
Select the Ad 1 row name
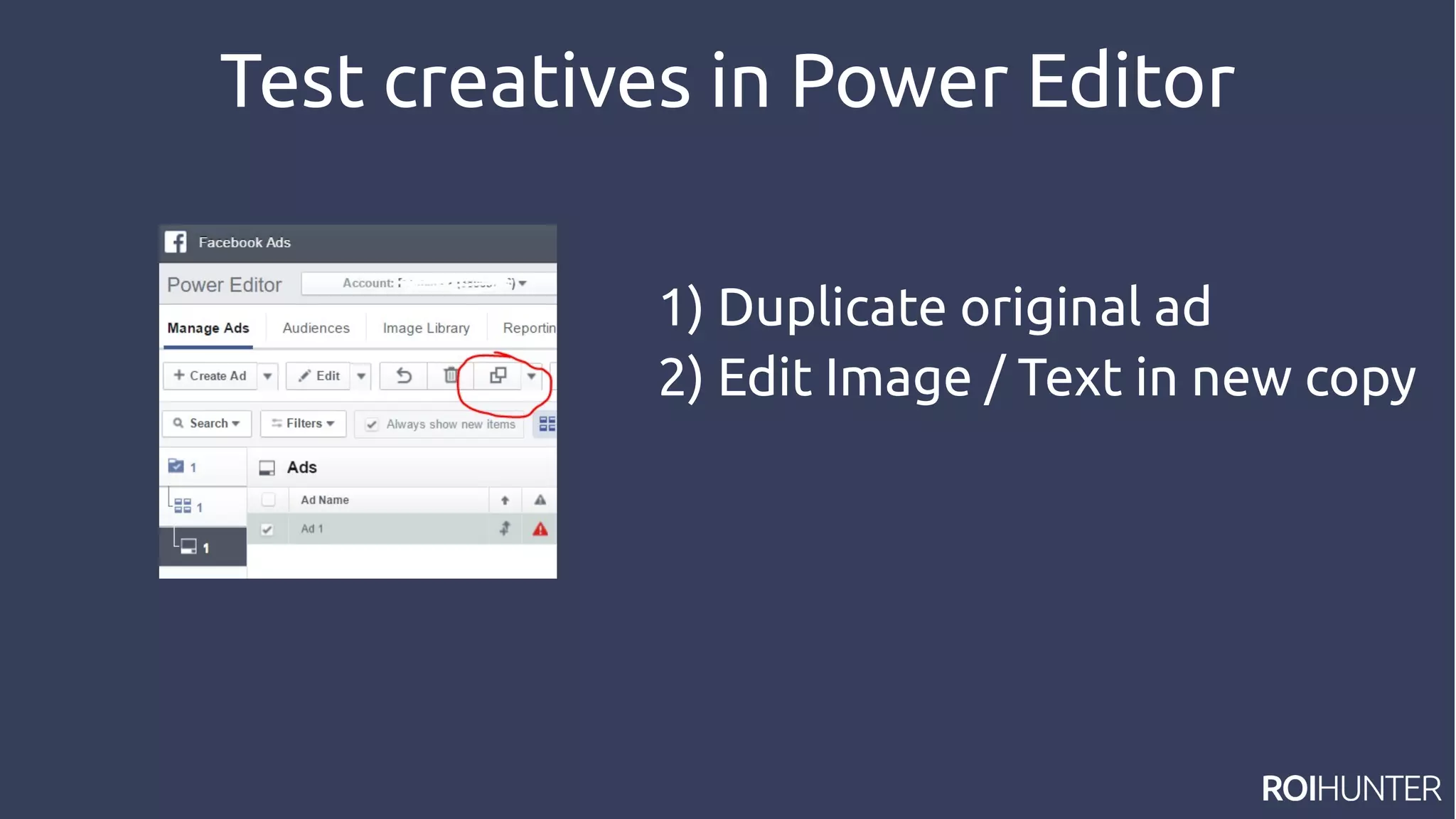pyautogui.click(x=311, y=529)
